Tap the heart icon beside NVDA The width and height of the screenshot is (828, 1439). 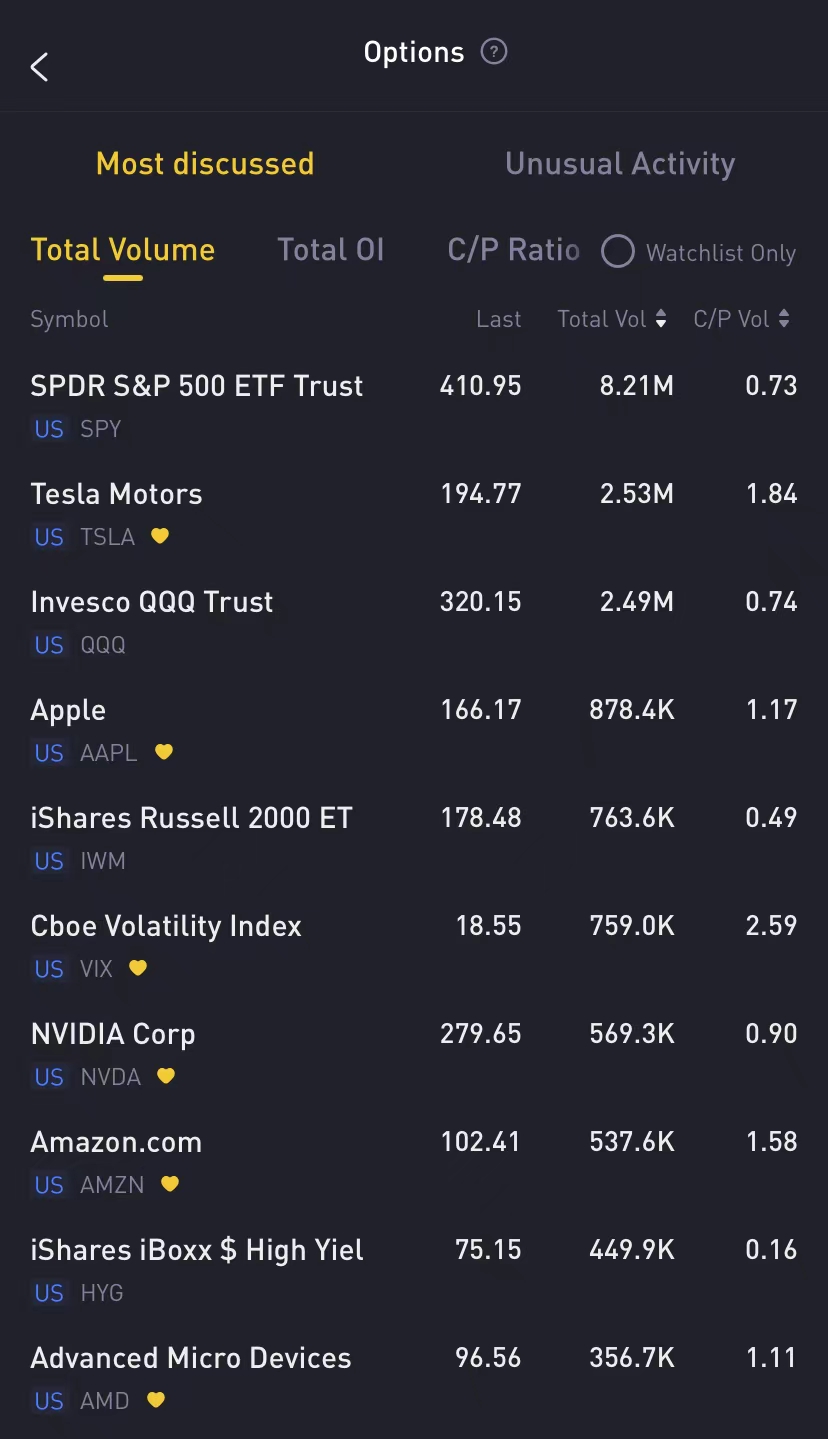pos(166,1077)
